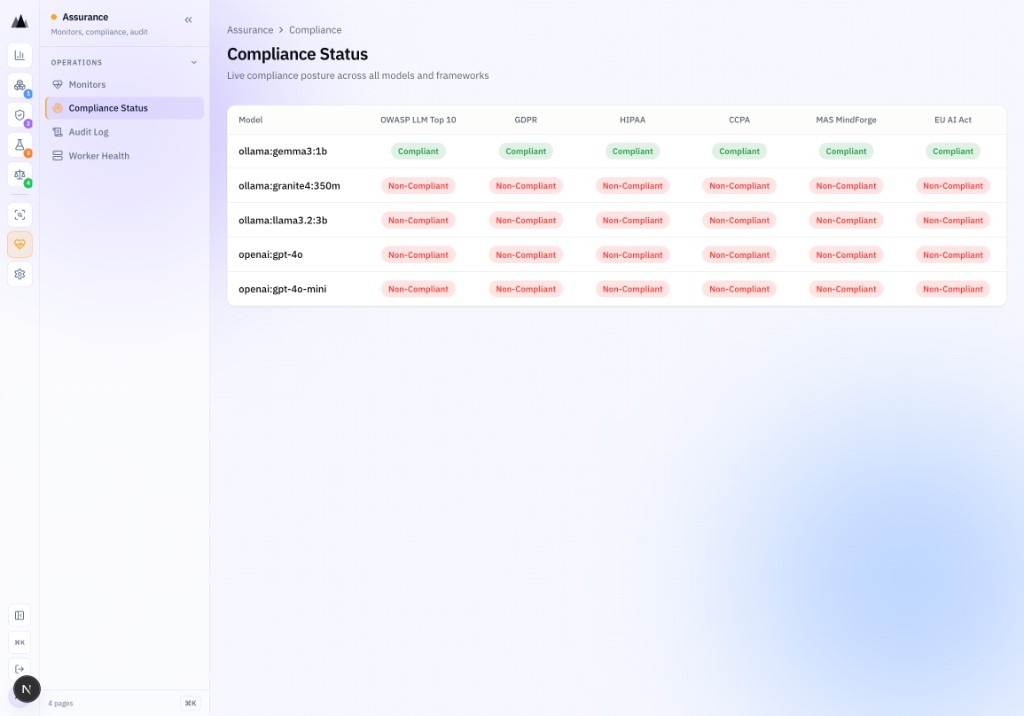Select Compliance Status in the sidebar
1024x716 pixels.
pos(124,108)
